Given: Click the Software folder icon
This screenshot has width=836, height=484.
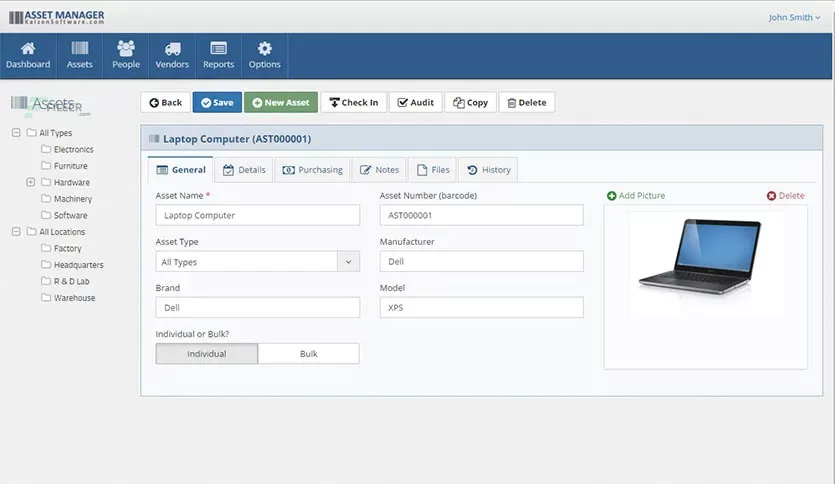Looking at the screenshot, I should (x=46, y=215).
